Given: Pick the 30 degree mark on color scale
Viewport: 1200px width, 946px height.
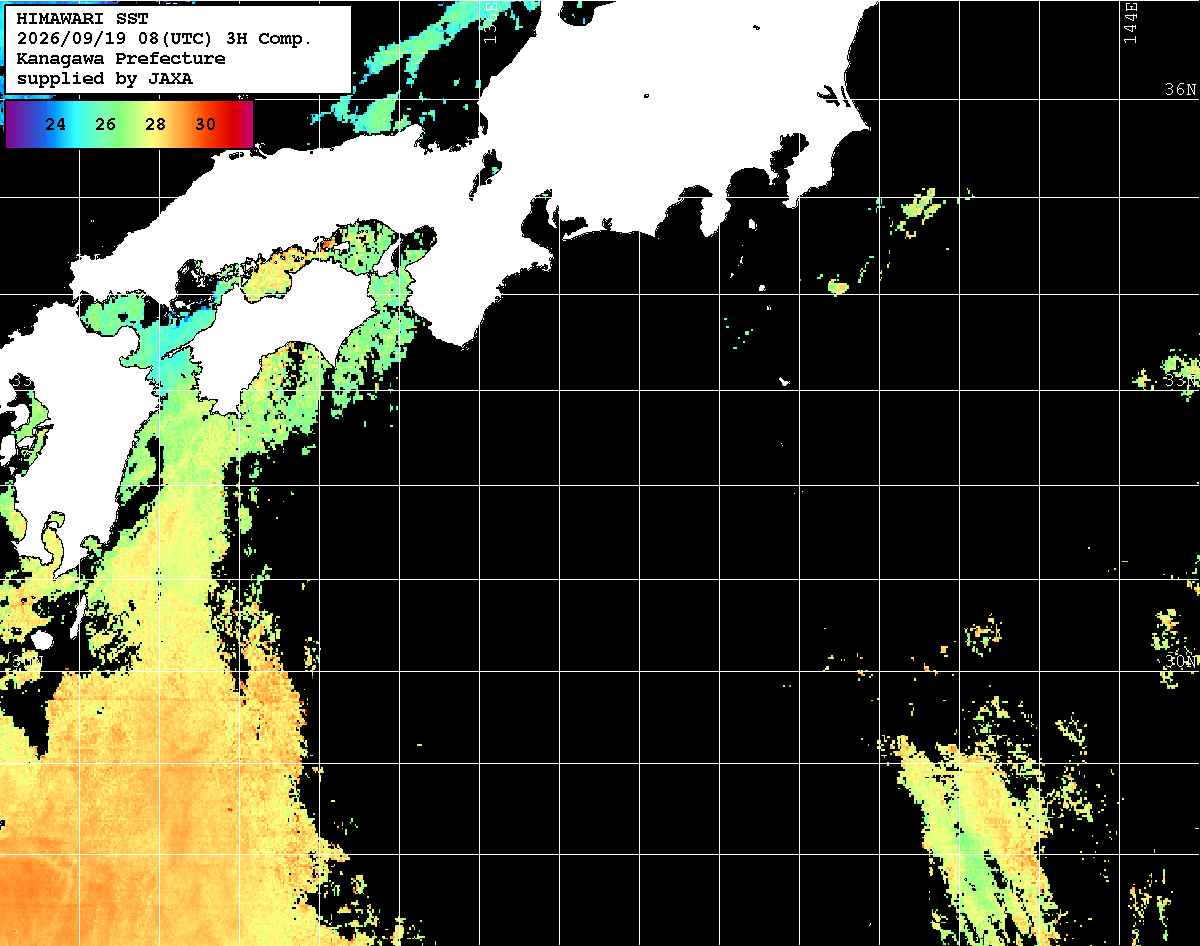Looking at the screenshot, I should 205,125.
